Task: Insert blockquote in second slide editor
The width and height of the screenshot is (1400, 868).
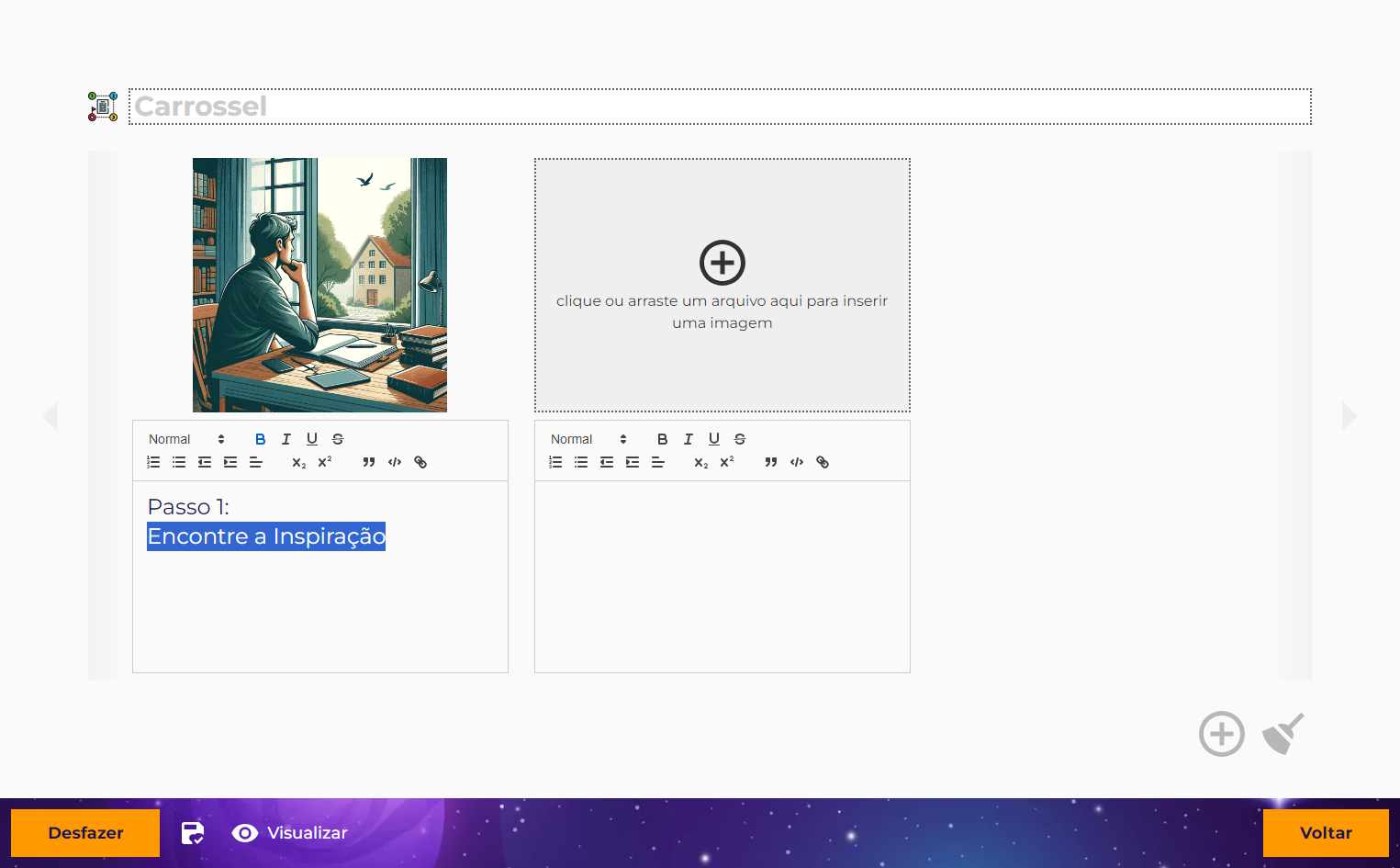Action: (x=771, y=462)
